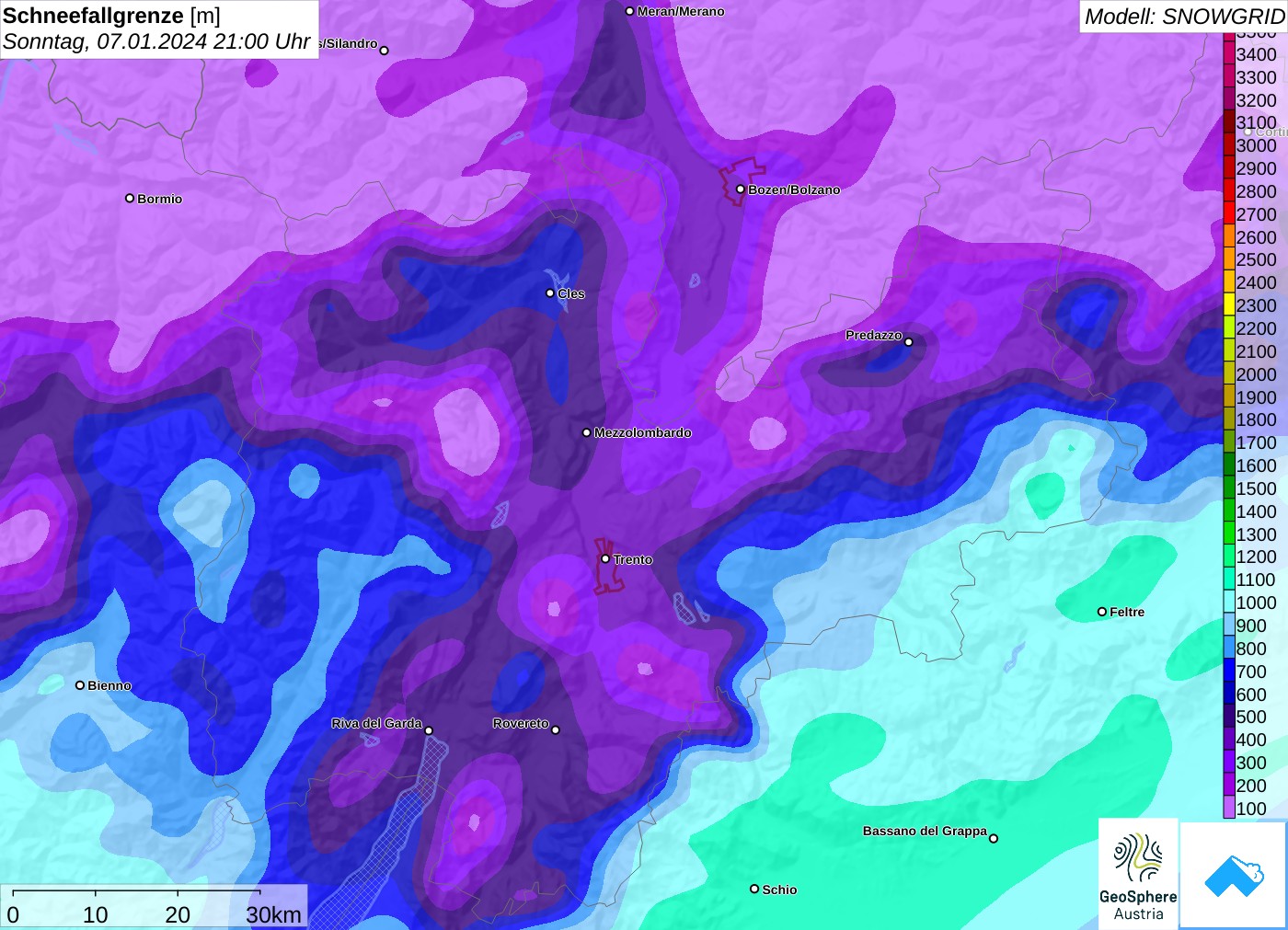Click the Bozen/Bolzano label text
This screenshot has width=1288, height=930.
pyautogui.click(x=794, y=189)
